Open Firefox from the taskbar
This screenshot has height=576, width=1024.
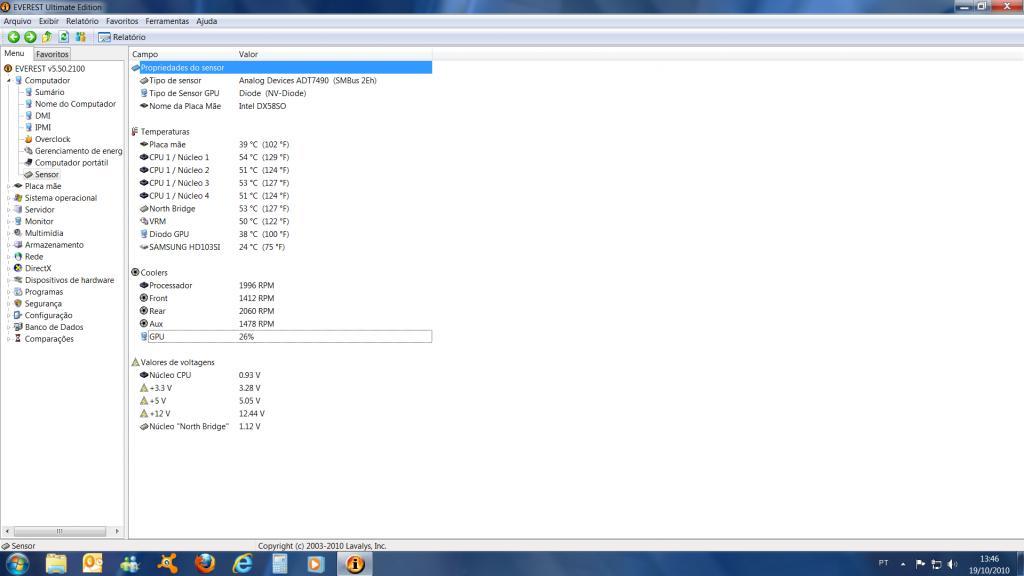[205, 564]
